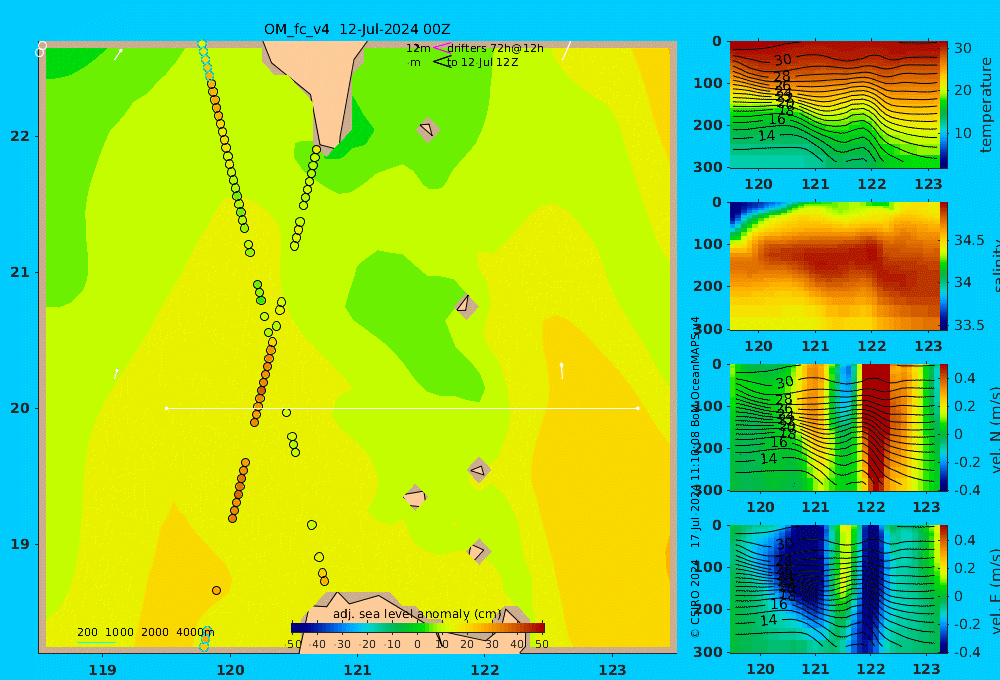
Task: Click longitude label 121 on the main map
Action: pos(357,670)
